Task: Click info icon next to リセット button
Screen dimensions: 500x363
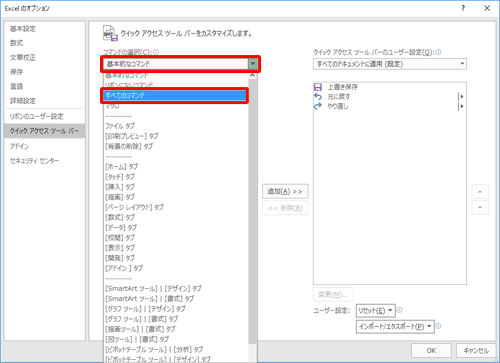Action: (399, 310)
